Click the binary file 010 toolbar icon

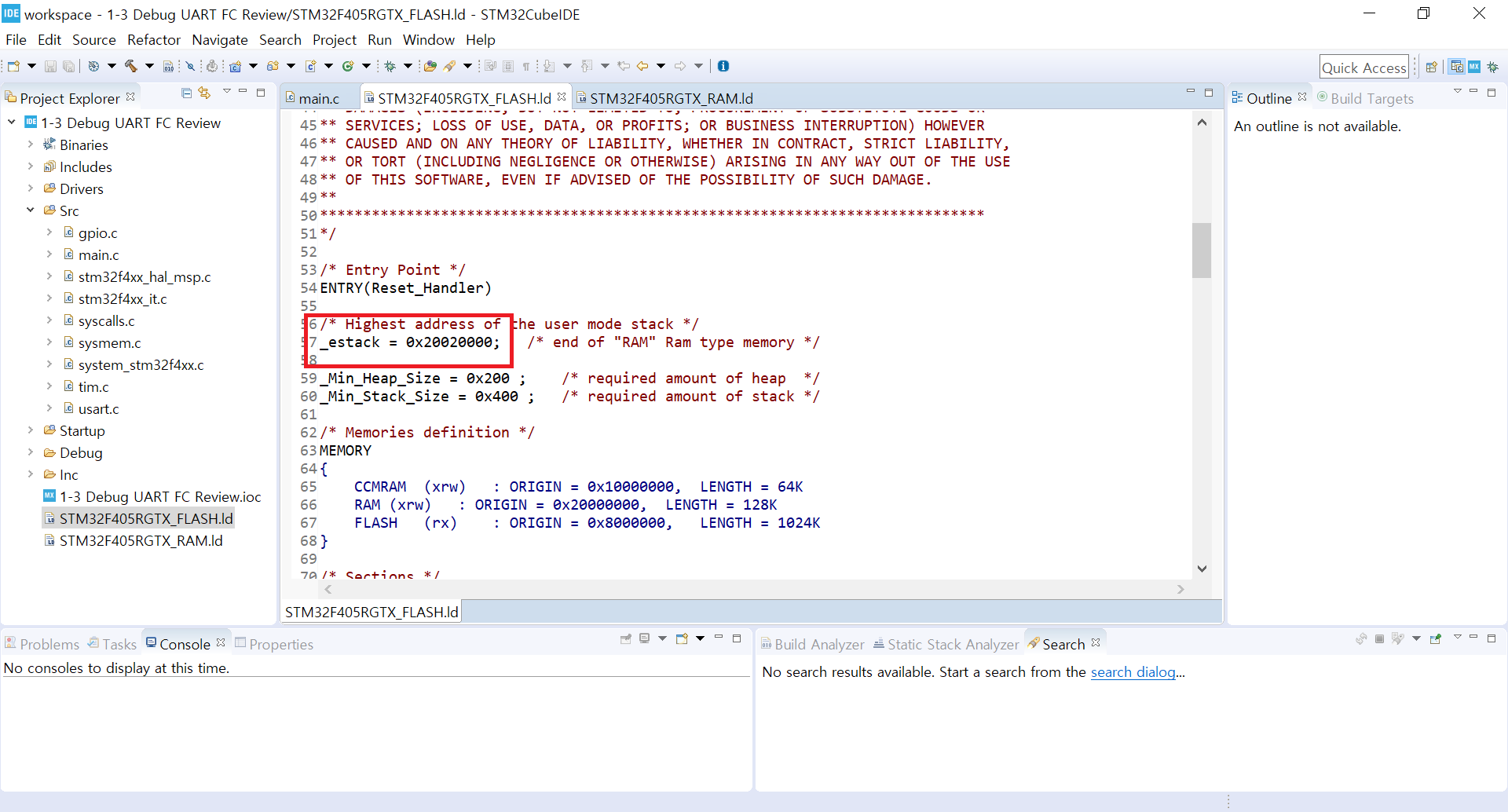tap(168, 66)
